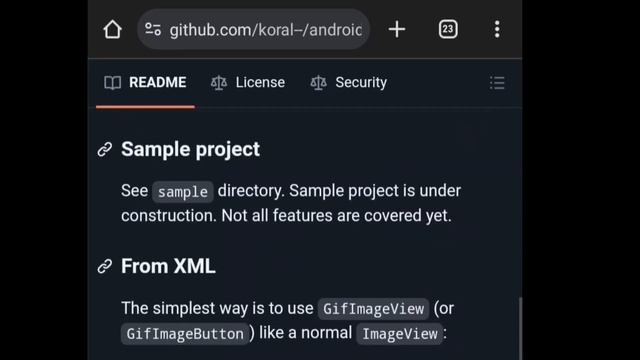This screenshot has width=640, height=360.
Task: Copy anchor link for From XML heading
Action: tap(105, 267)
